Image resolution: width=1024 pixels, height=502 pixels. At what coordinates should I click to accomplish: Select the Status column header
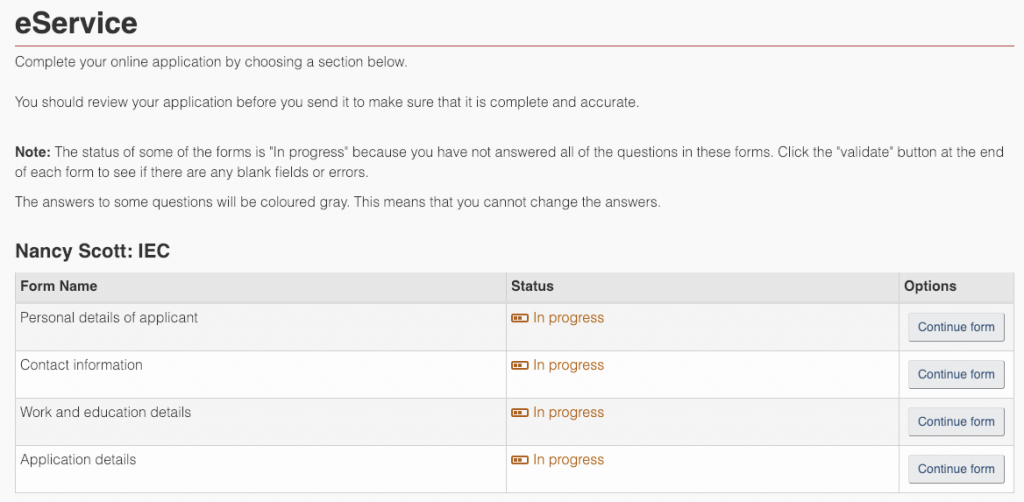click(532, 286)
